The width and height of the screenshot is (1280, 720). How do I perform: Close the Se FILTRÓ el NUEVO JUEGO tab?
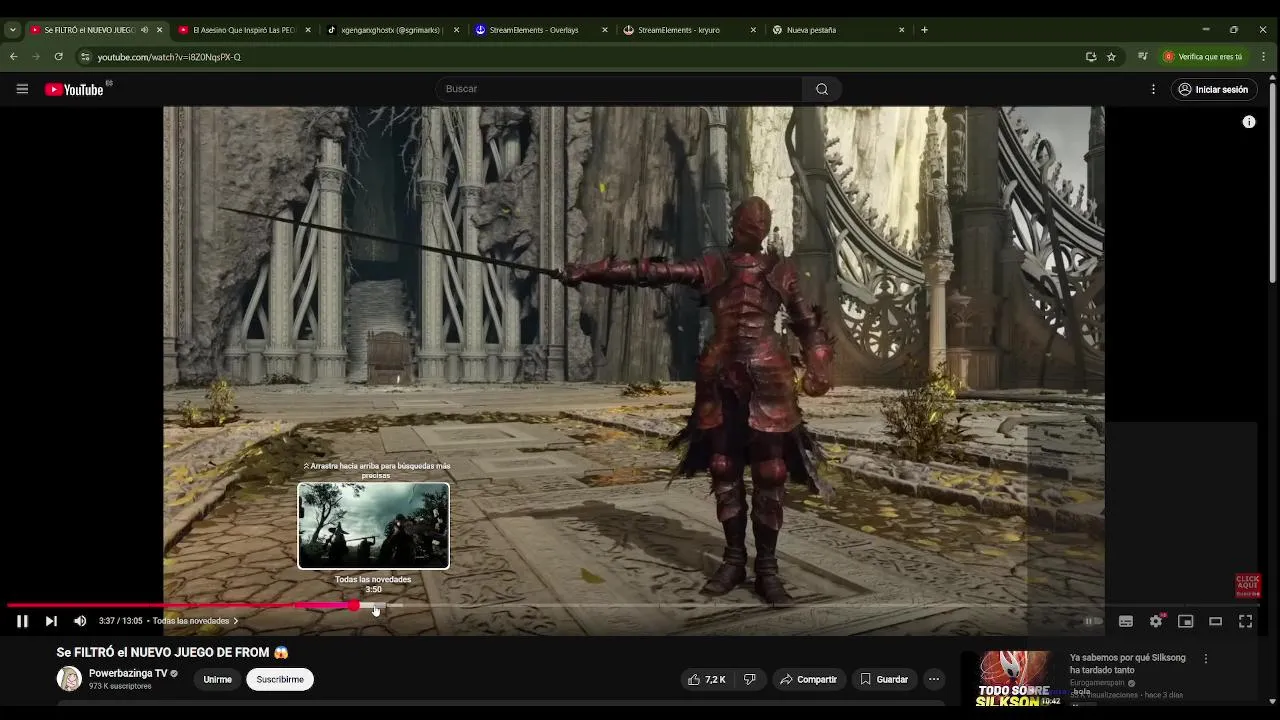pyautogui.click(x=159, y=30)
